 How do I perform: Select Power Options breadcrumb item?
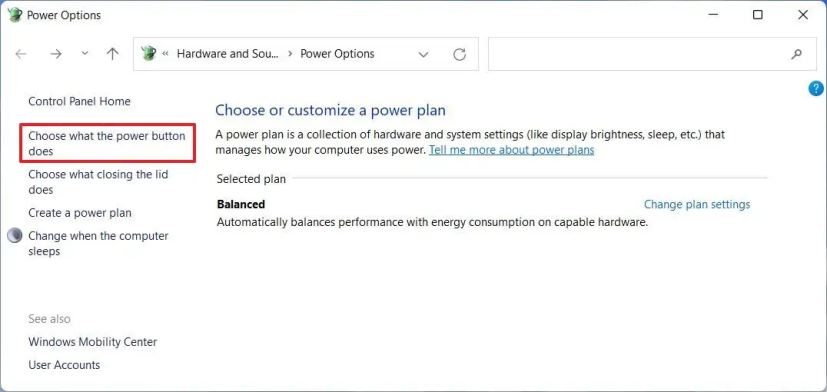coord(338,54)
